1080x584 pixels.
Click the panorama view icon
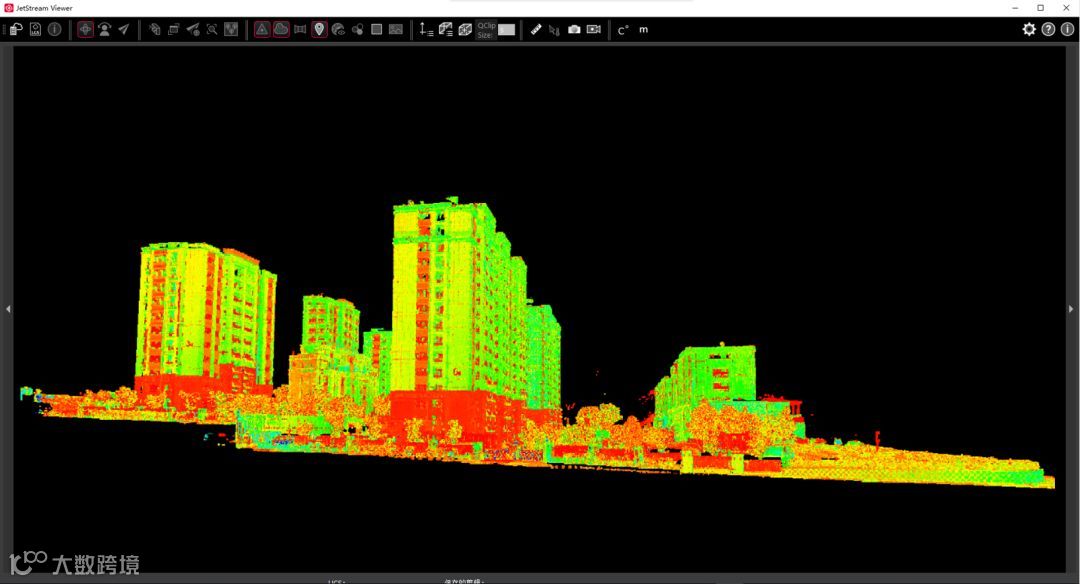300,29
